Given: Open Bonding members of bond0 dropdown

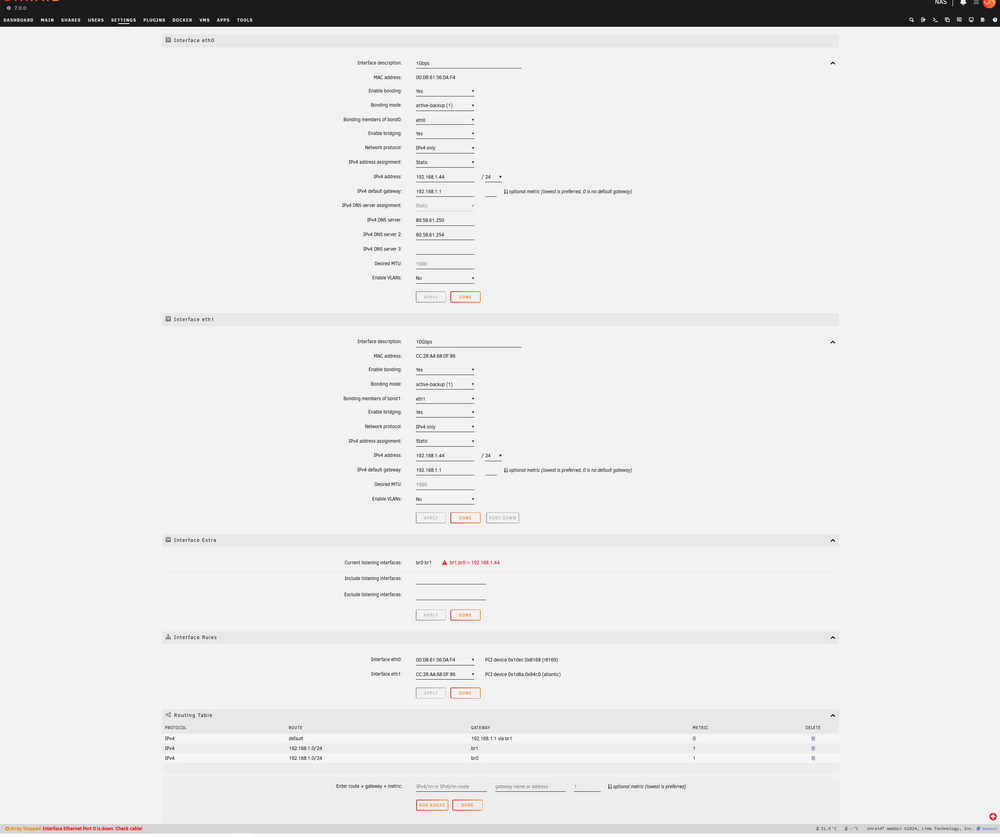Looking at the screenshot, I should click(445, 120).
